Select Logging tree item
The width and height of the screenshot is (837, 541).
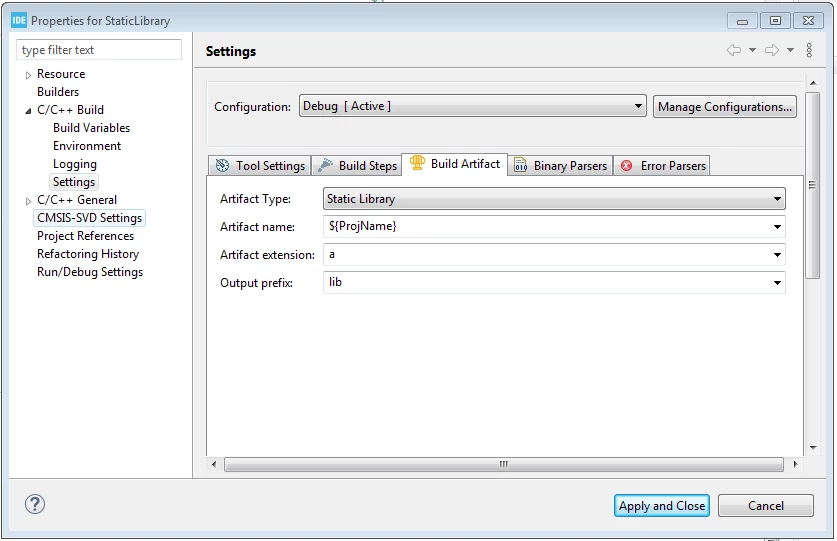pos(75,164)
